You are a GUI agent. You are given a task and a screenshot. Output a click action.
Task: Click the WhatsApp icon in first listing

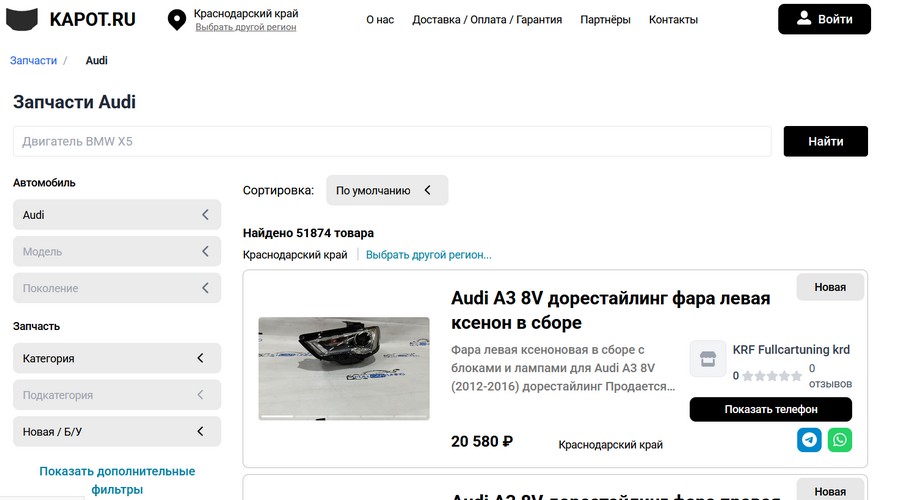point(840,440)
